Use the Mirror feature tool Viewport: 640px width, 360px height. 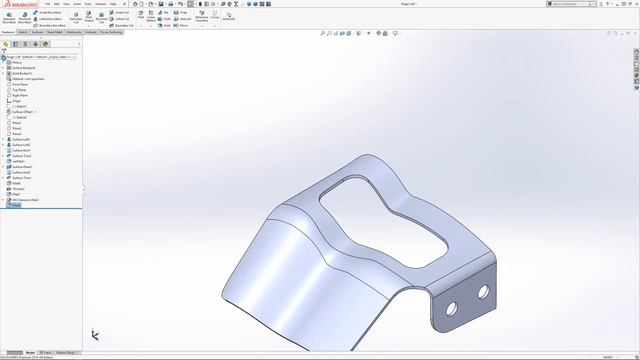181,25
